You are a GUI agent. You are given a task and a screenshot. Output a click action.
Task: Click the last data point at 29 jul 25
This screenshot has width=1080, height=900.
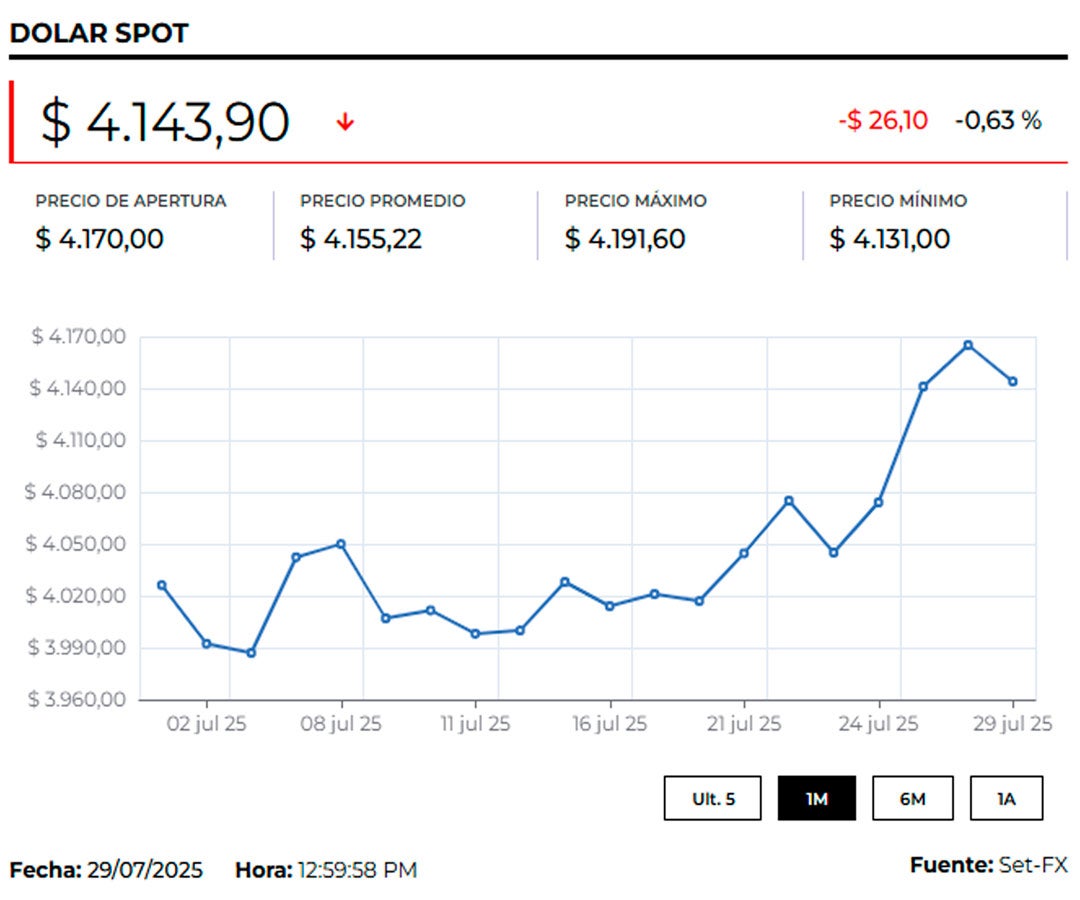(1013, 381)
